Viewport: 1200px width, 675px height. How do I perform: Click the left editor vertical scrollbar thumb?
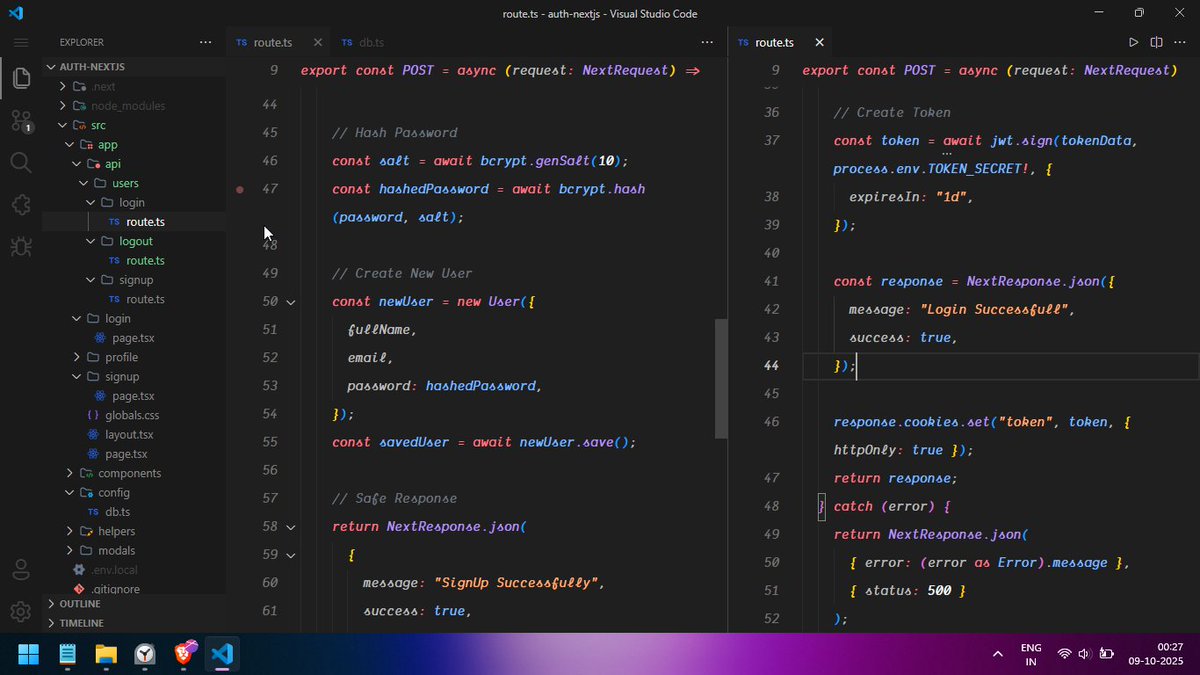pyautogui.click(x=721, y=379)
